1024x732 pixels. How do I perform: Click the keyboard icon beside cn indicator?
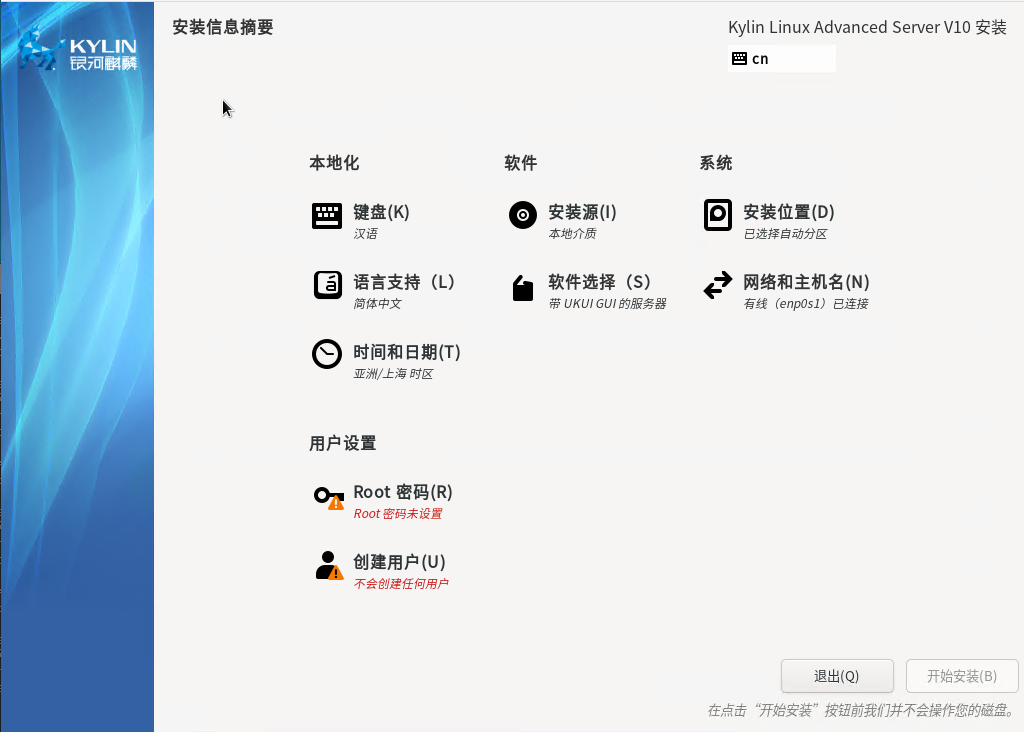(739, 59)
